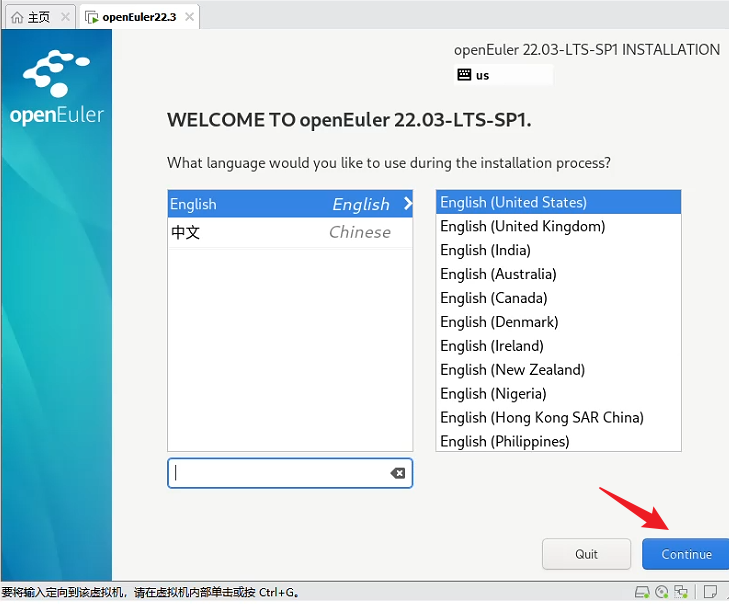
Task: Choose English (Hong Kong SAR China) locale
Action: tap(558, 418)
